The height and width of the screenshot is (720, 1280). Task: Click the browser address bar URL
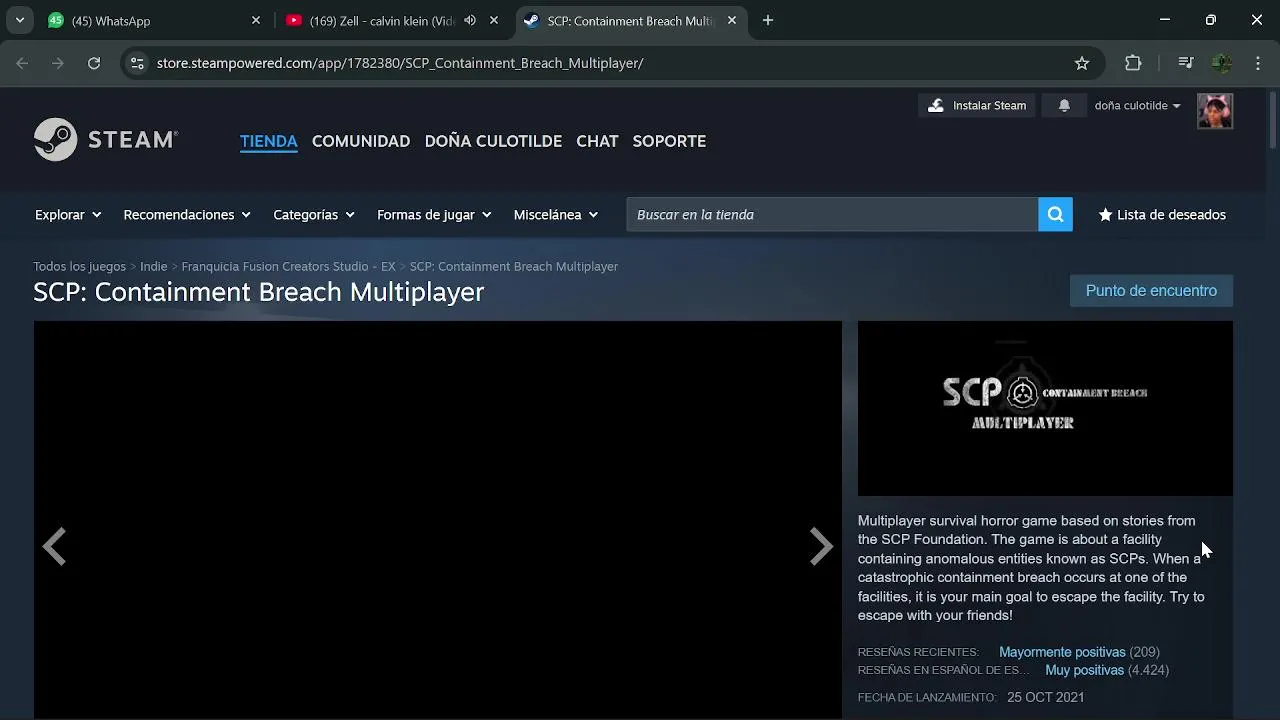(400, 63)
